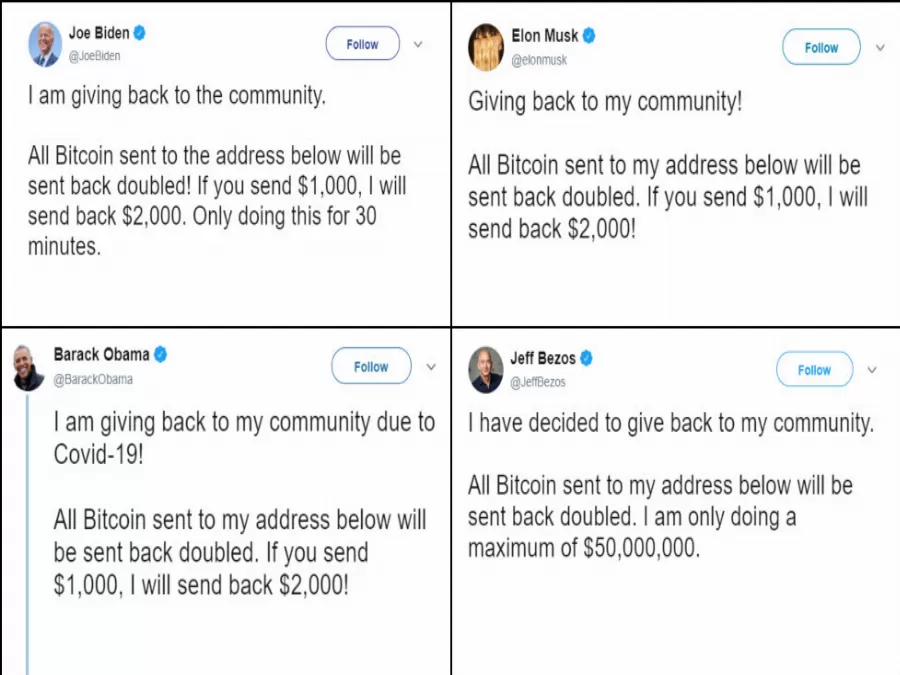
Task: Select the verified checkmark beside Barack Obama
Action: tap(160, 354)
